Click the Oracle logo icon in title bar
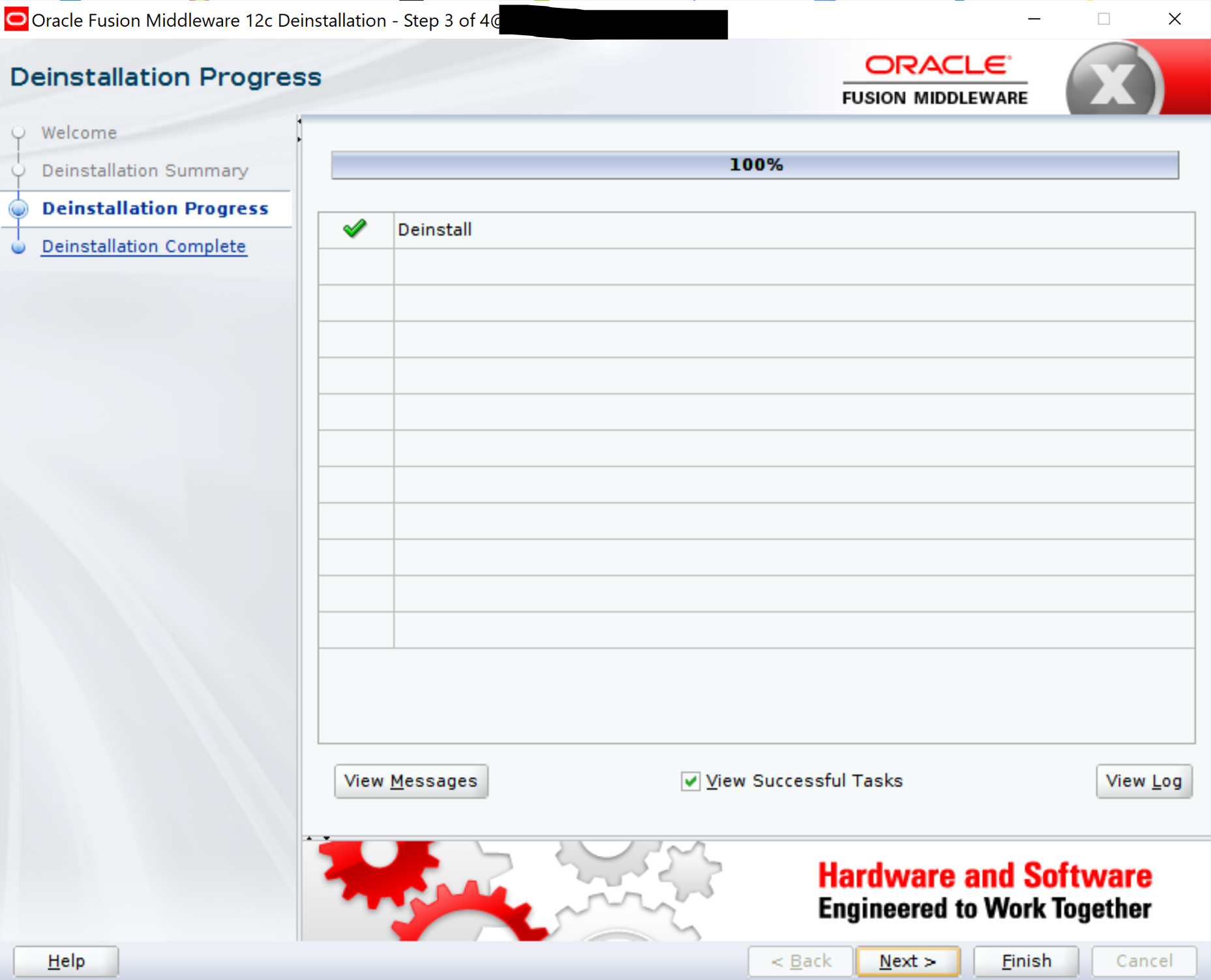 16,20
